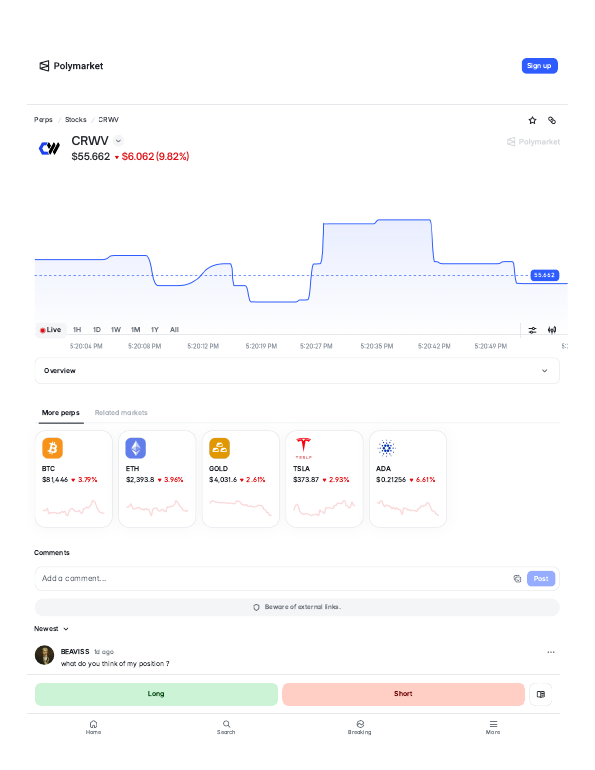
Task: Click the Post comment button
Action: click(x=541, y=578)
